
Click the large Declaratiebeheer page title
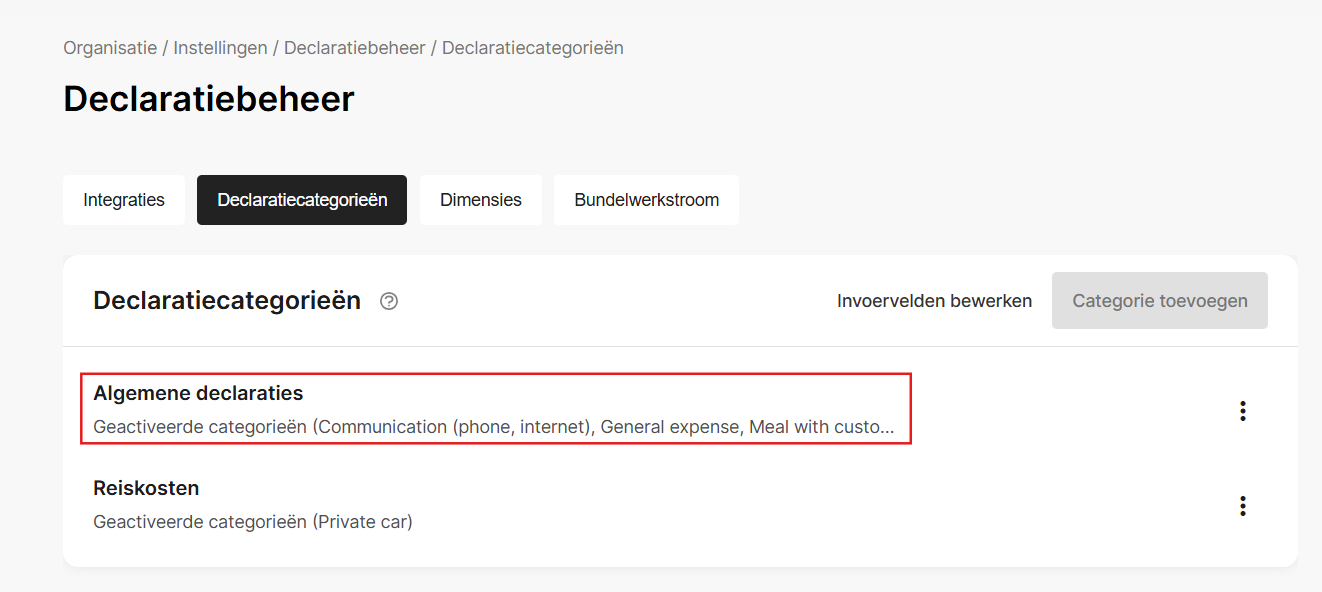(209, 99)
